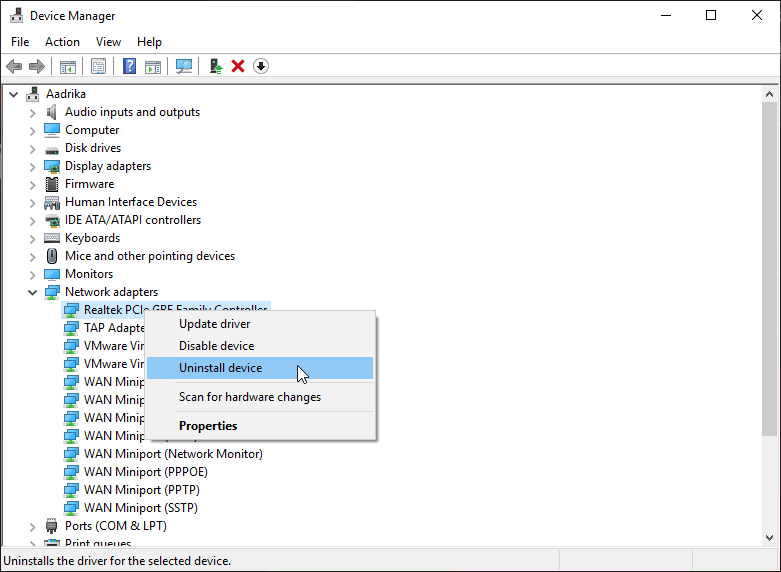The height and width of the screenshot is (572, 781).
Task: Click the Device Manager title bar icon
Action: pyautogui.click(x=16, y=15)
